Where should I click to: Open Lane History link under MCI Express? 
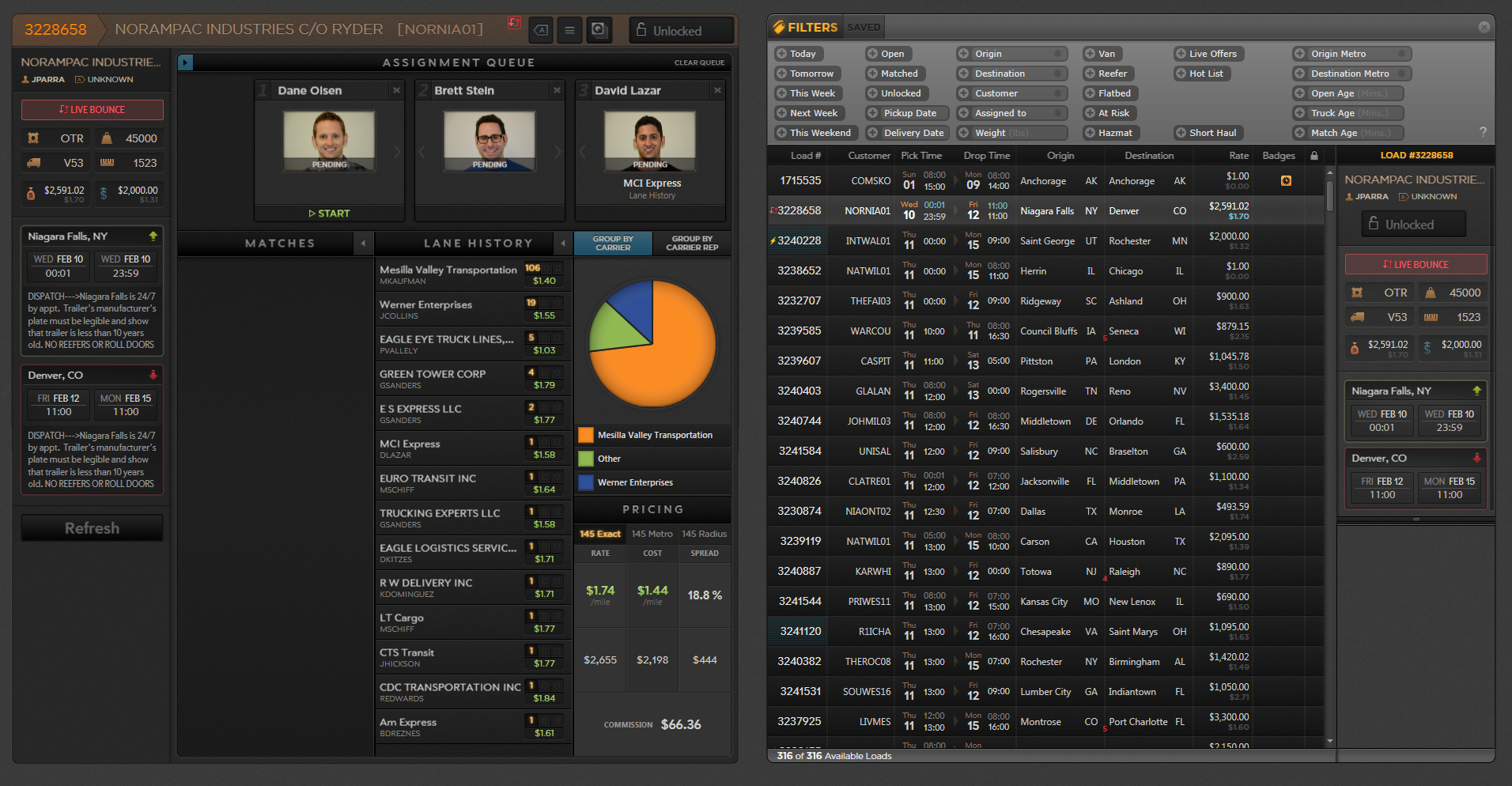652,195
